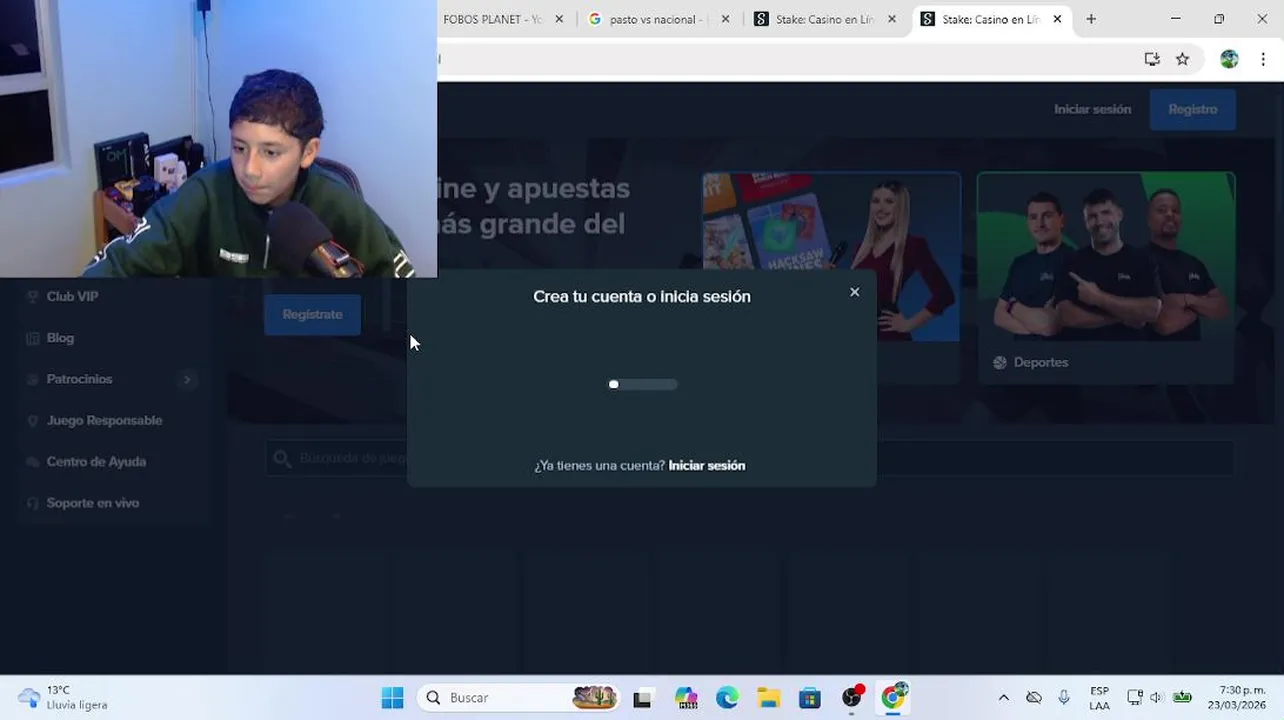
Task: Open Patrocinios in the sidebar
Action: [x=79, y=379]
